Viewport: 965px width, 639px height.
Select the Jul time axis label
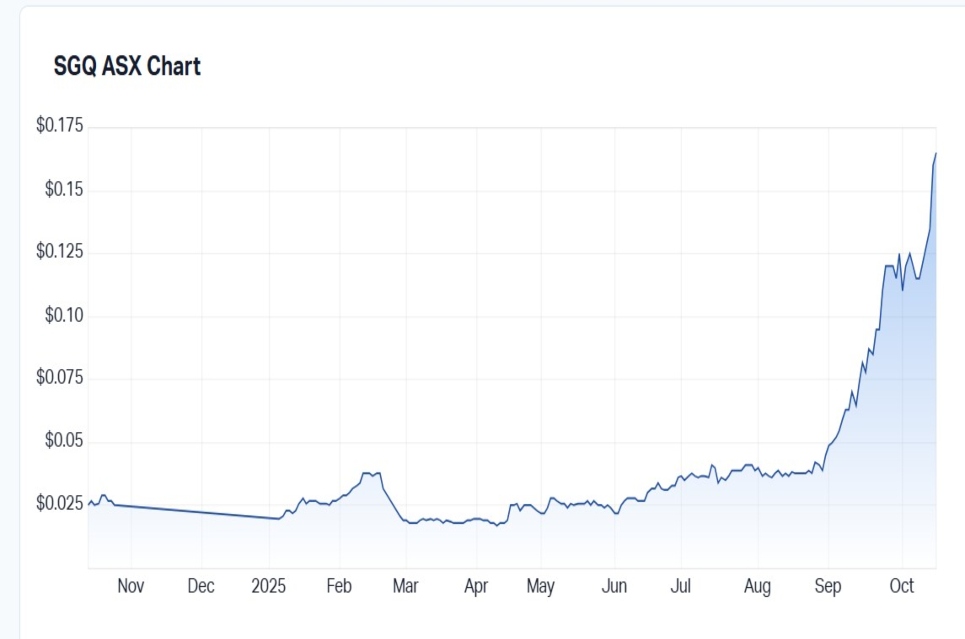coord(681,587)
